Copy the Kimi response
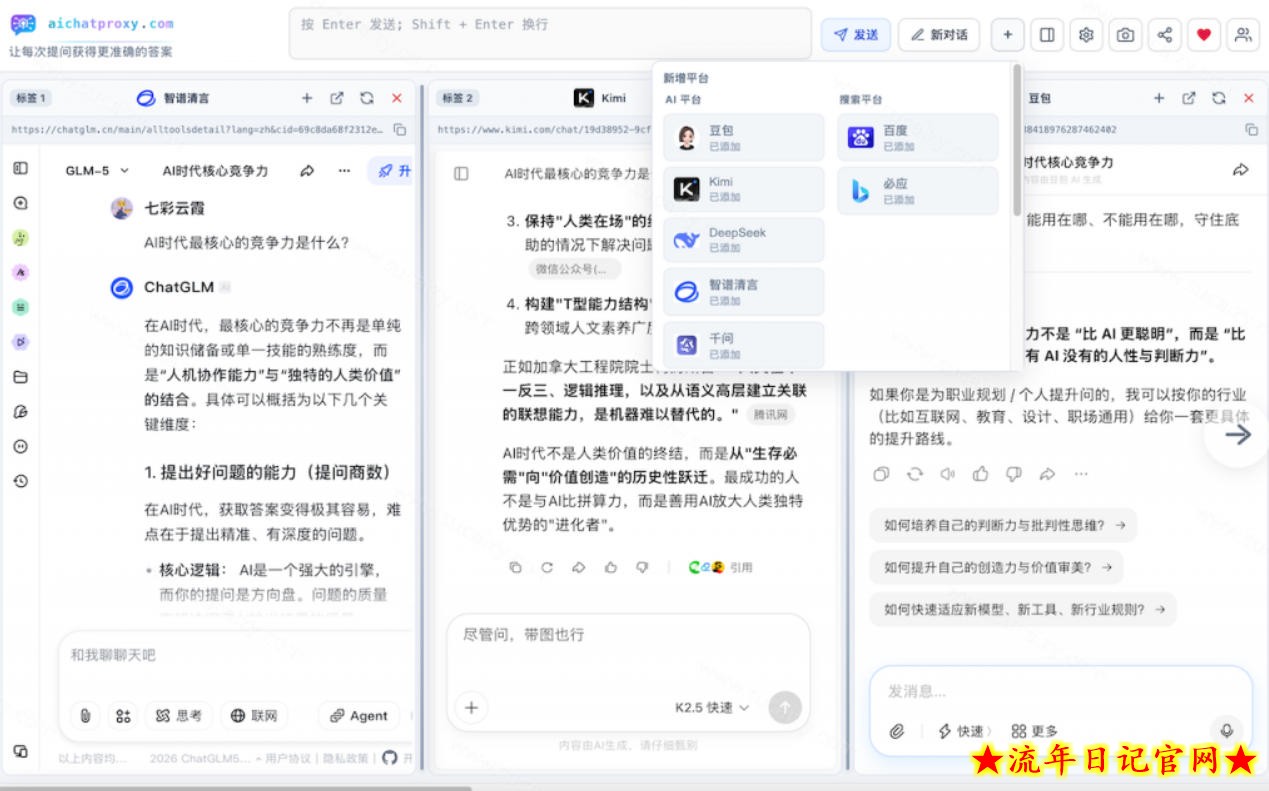 [x=515, y=567]
